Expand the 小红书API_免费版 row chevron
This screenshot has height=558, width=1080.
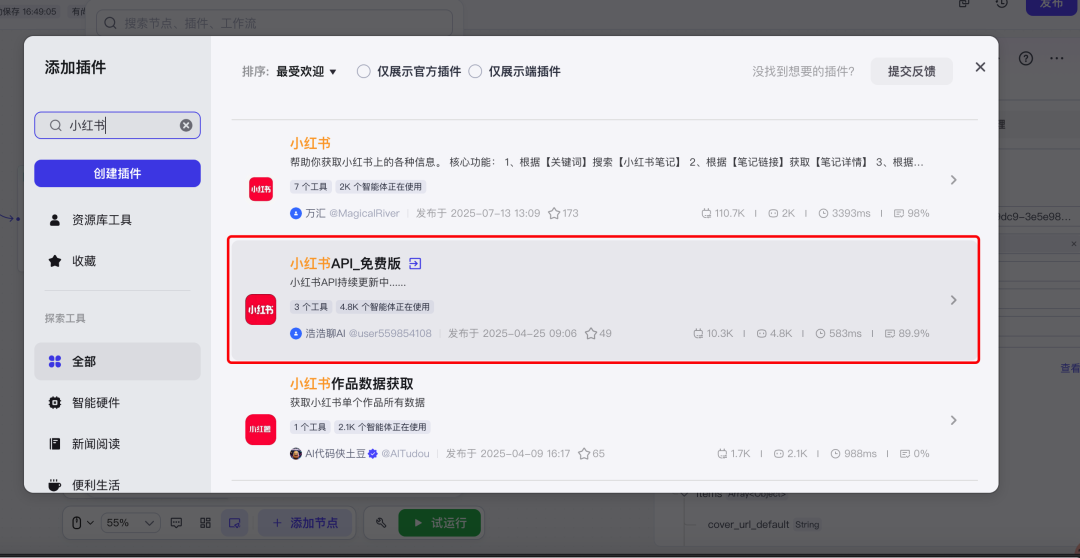point(954,300)
